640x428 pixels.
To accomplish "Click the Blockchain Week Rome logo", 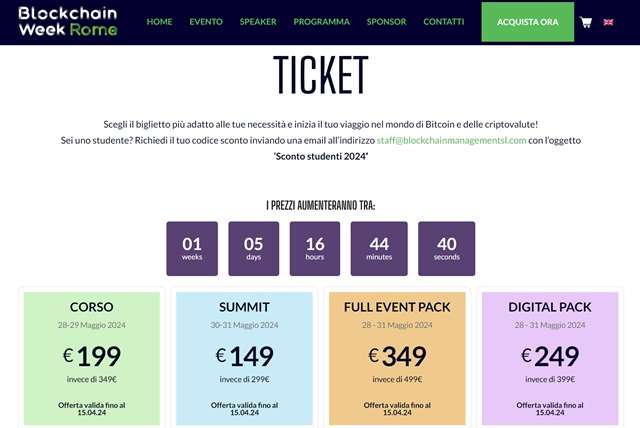I will [x=68, y=20].
